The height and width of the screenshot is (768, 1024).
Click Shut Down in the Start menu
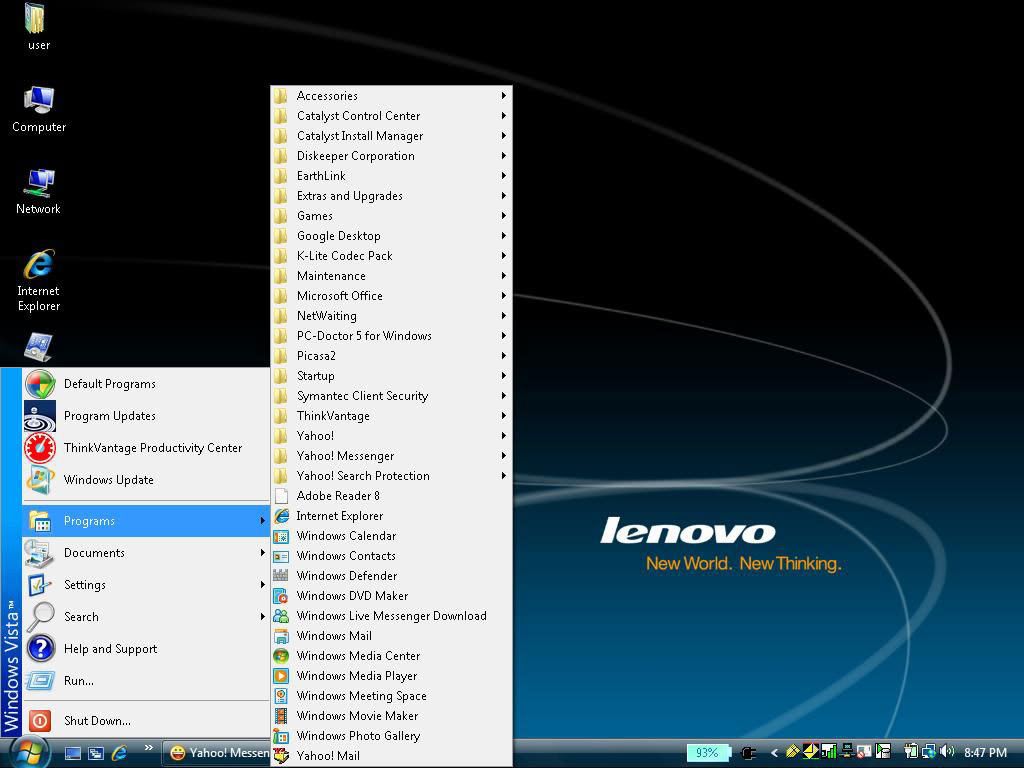97,721
